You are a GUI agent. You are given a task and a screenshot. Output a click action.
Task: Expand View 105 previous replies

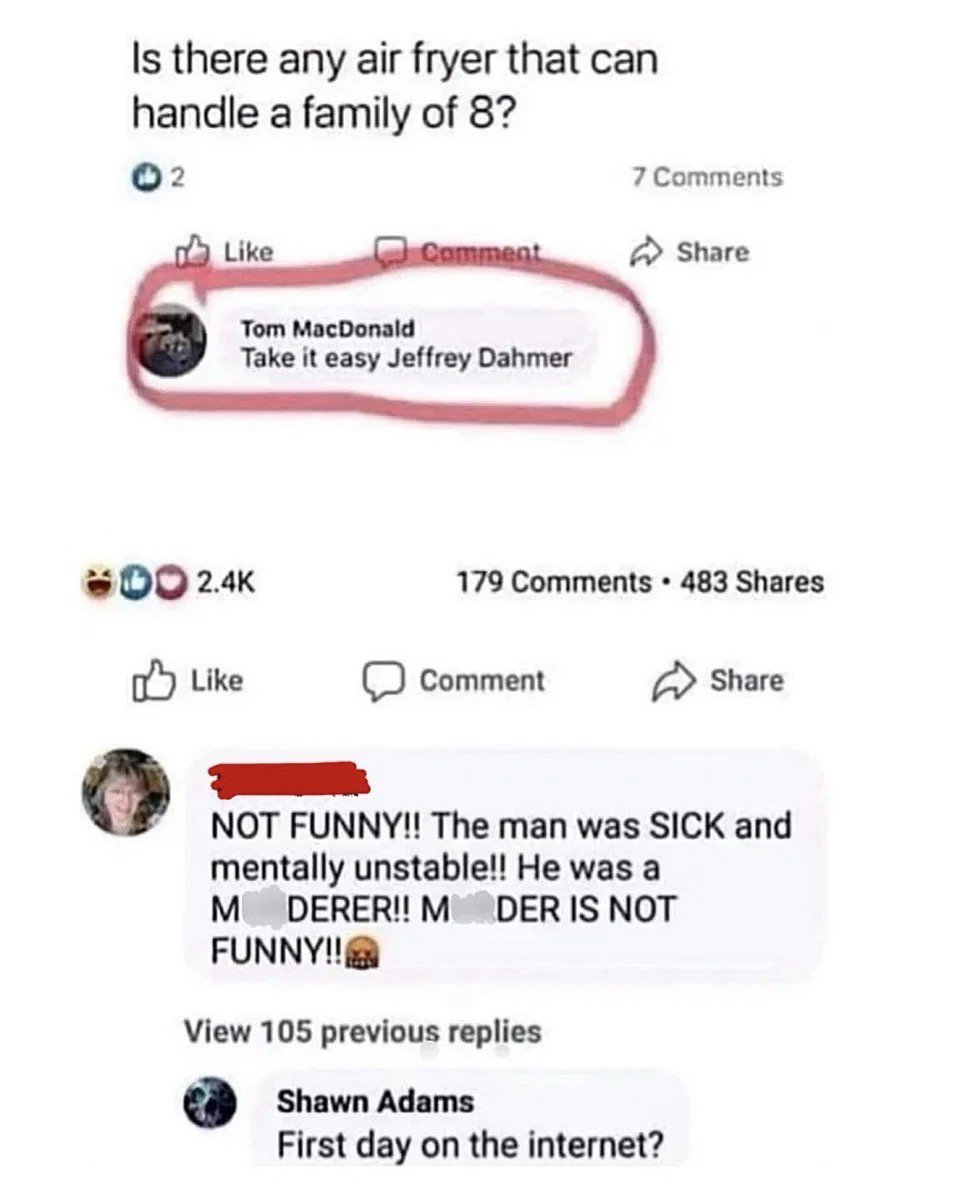(x=362, y=1031)
